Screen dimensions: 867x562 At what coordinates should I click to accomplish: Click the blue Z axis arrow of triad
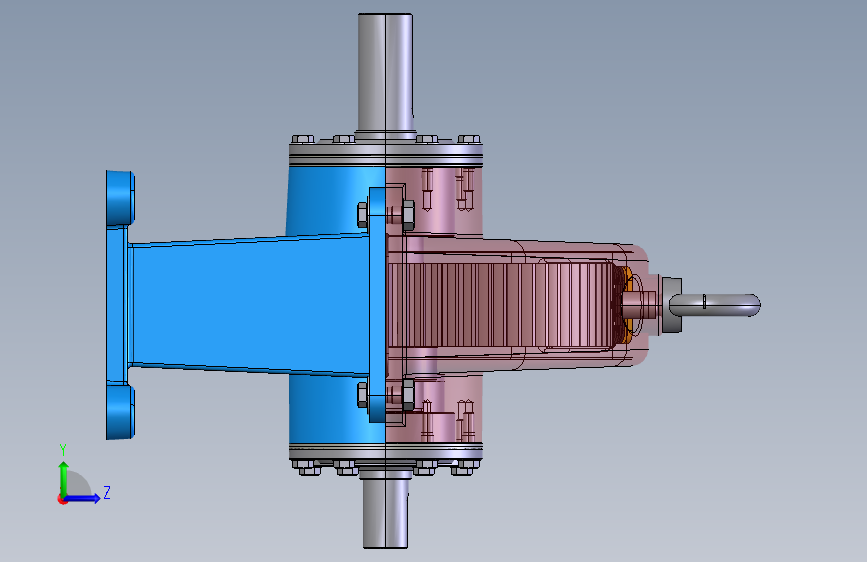83,498
